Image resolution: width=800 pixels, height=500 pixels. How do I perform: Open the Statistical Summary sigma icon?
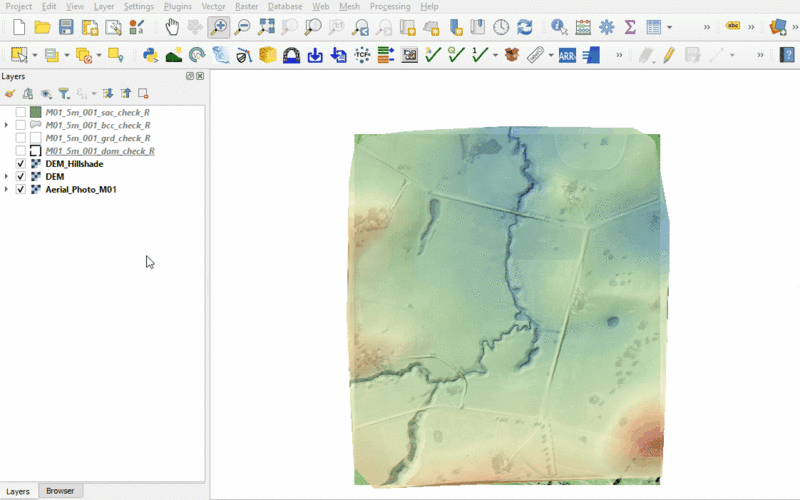[x=630, y=27]
